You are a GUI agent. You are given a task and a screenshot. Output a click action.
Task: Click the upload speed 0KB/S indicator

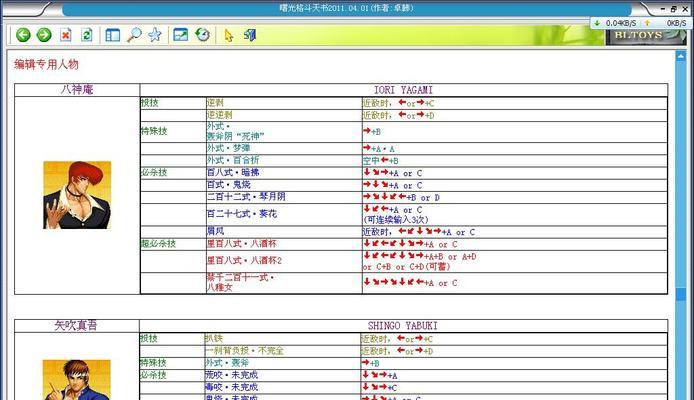pos(665,23)
